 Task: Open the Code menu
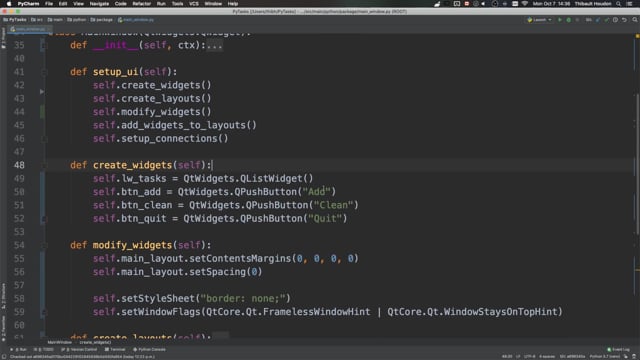pyautogui.click(x=120, y=4)
